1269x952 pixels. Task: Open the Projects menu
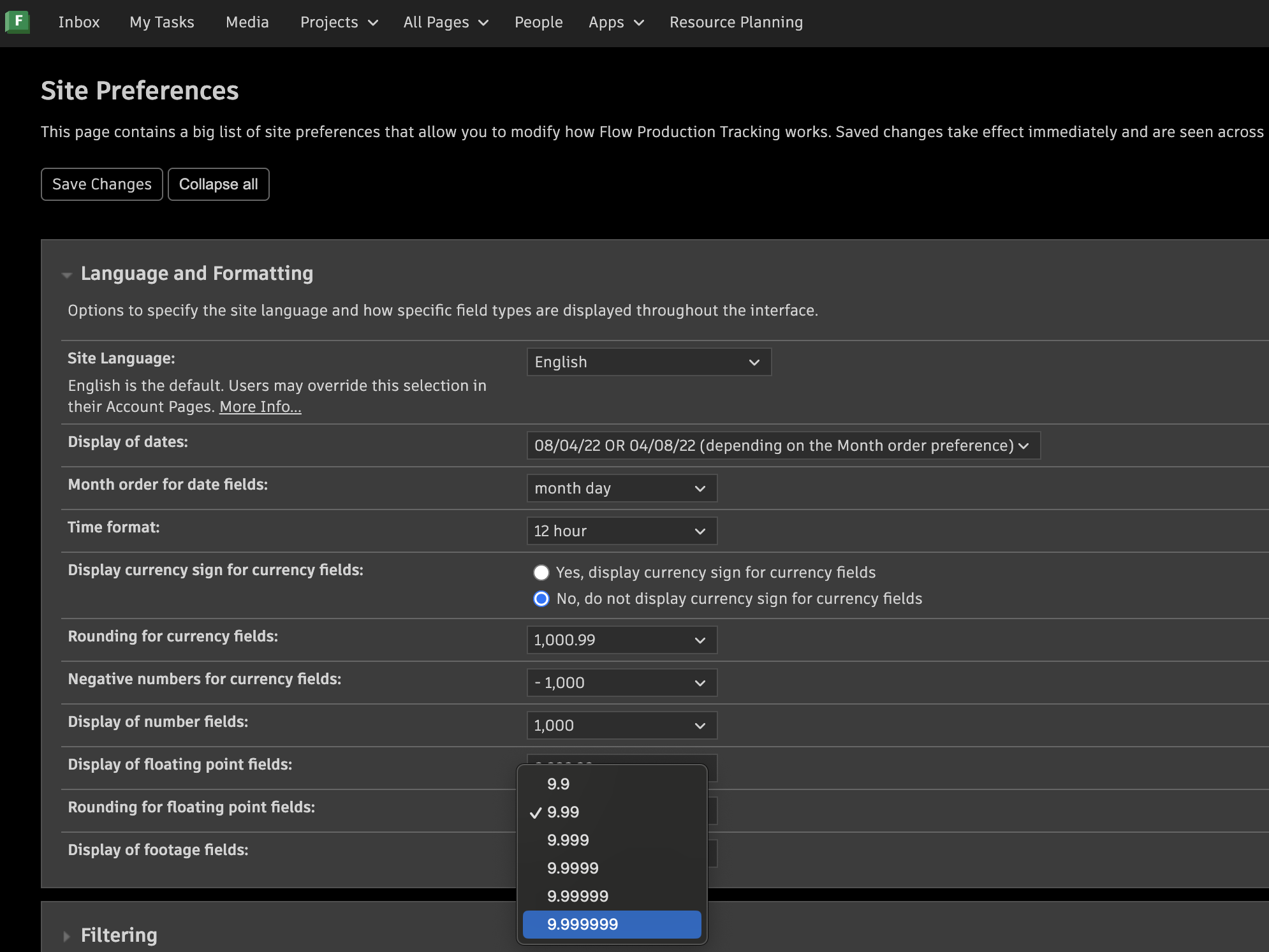click(x=338, y=22)
